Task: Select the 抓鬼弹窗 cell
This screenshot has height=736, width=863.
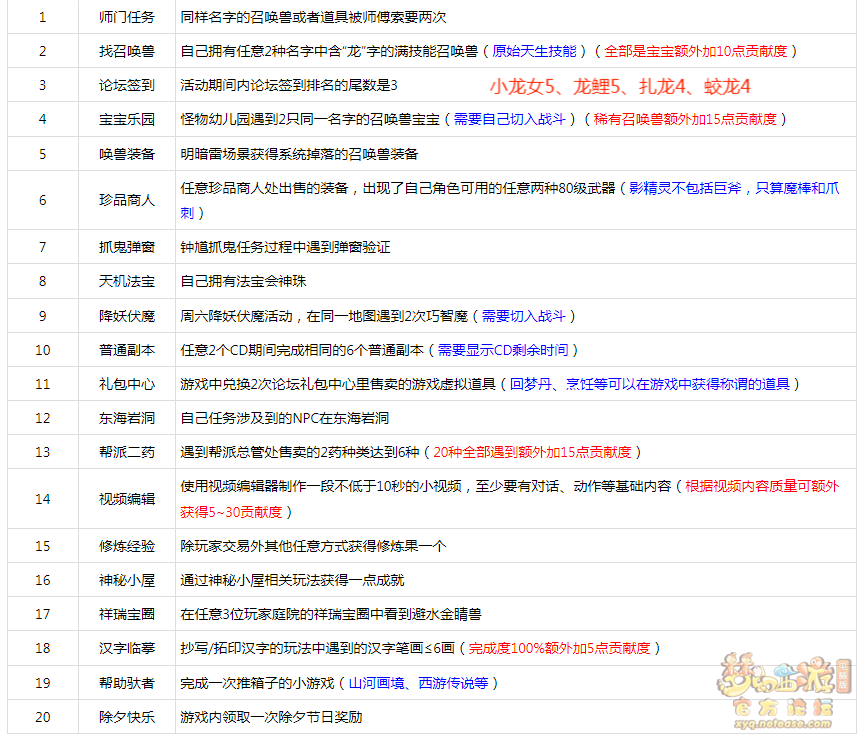Action: point(127,247)
